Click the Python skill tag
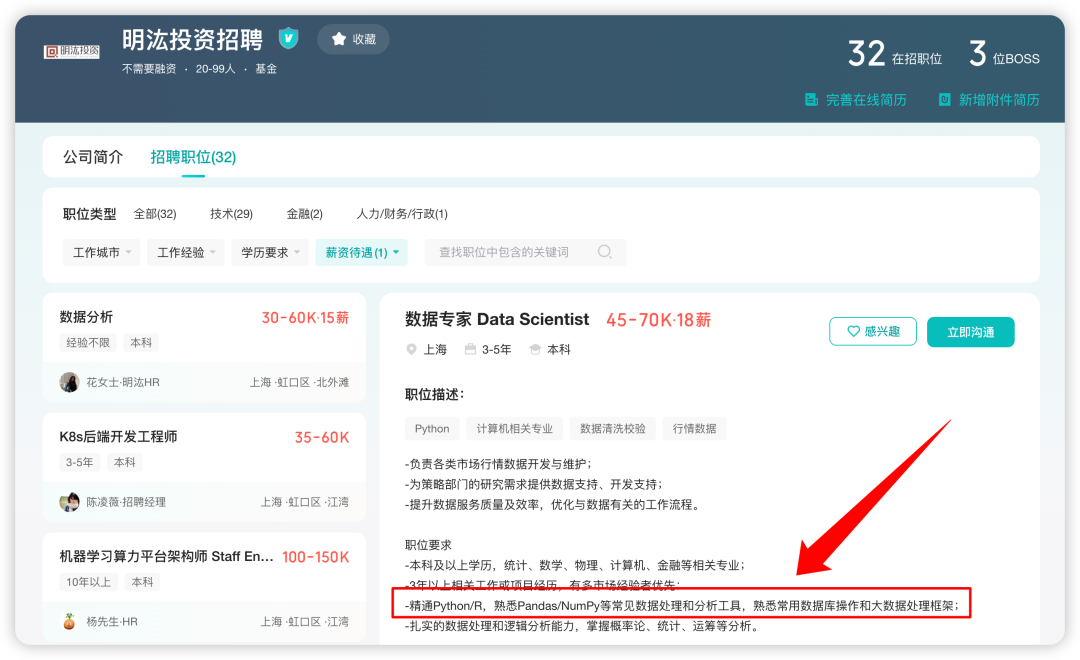This screenshot has height=660, width=1080. pos(432,429)
